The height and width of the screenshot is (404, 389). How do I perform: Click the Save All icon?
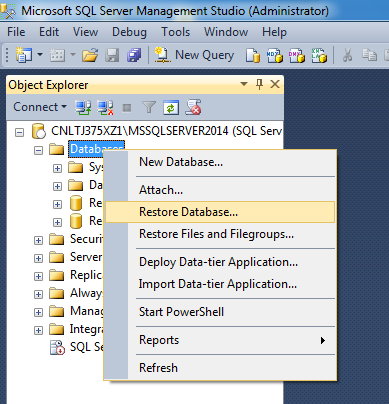tap(134, 55)
